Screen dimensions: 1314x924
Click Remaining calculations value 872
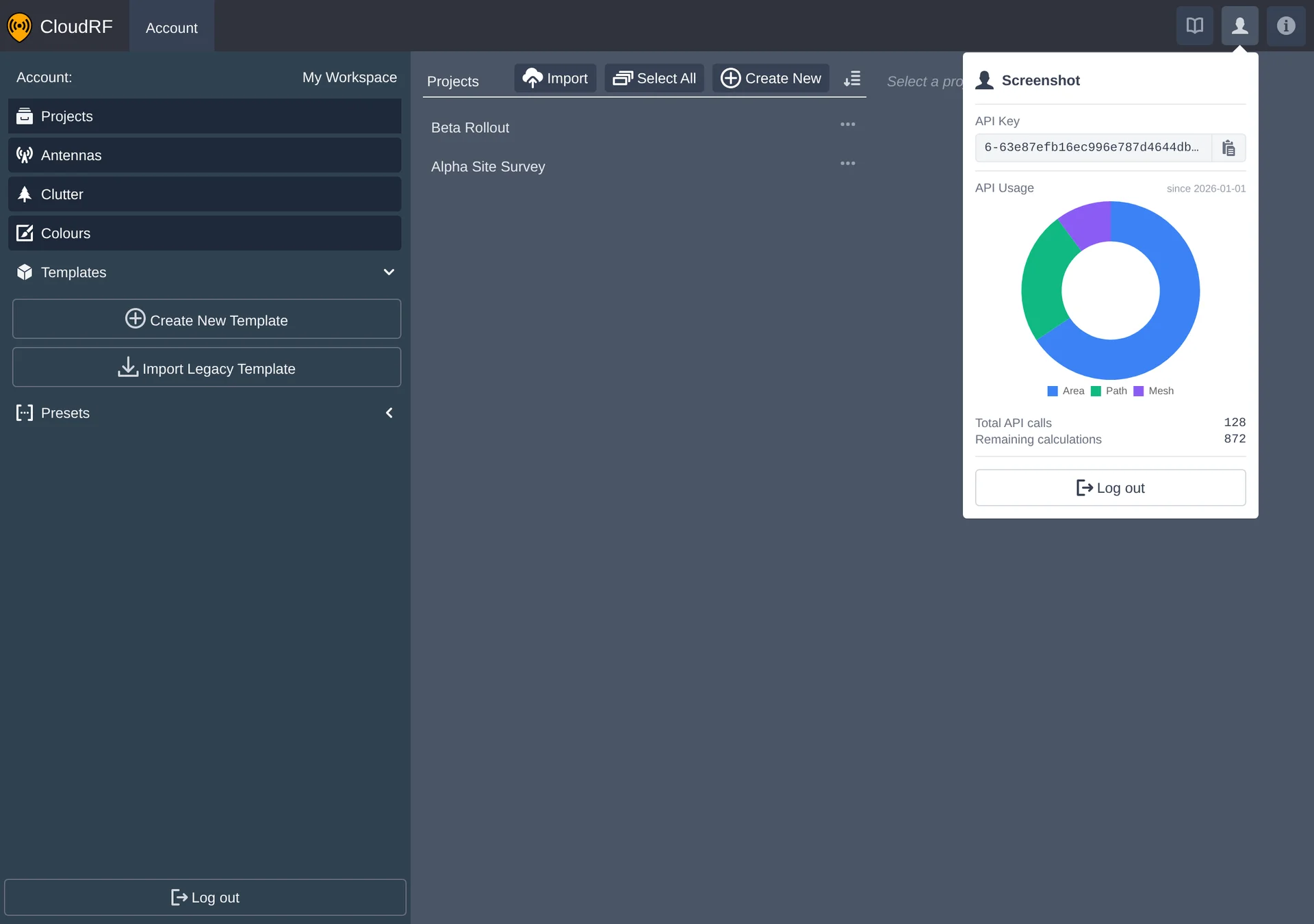click(1235, 439)
